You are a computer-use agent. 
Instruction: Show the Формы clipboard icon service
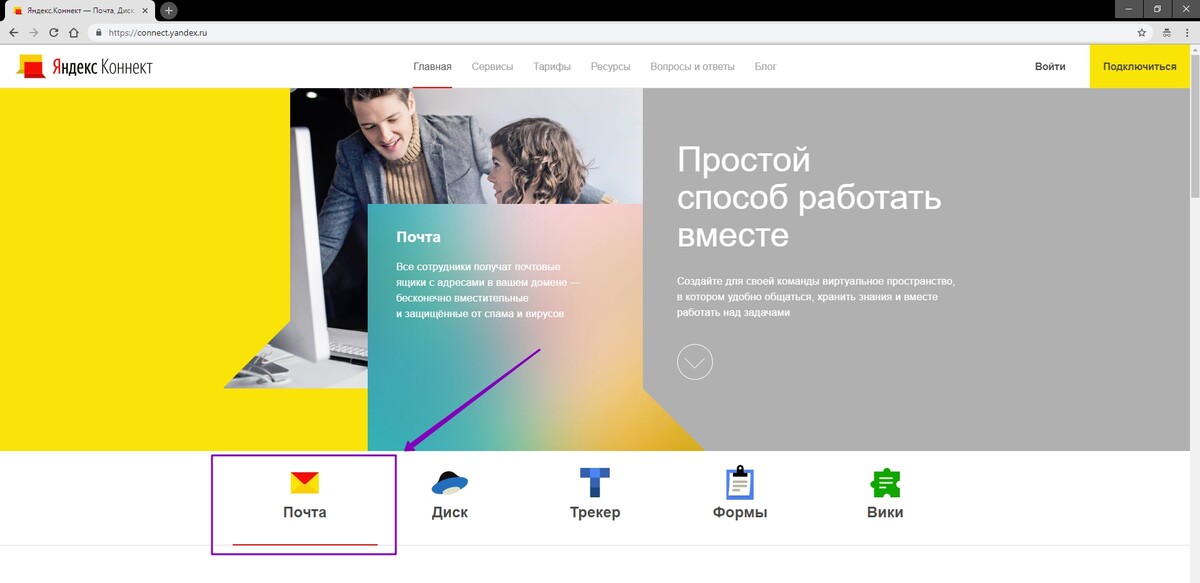(739, 482)
